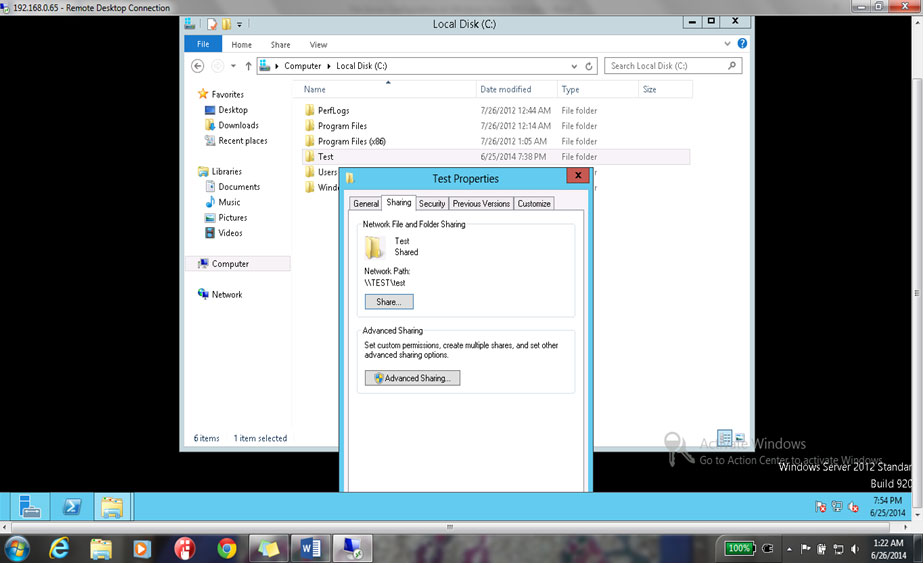Open the File menu tab
Screen dimensions: 924x565
tap(203, 44)
